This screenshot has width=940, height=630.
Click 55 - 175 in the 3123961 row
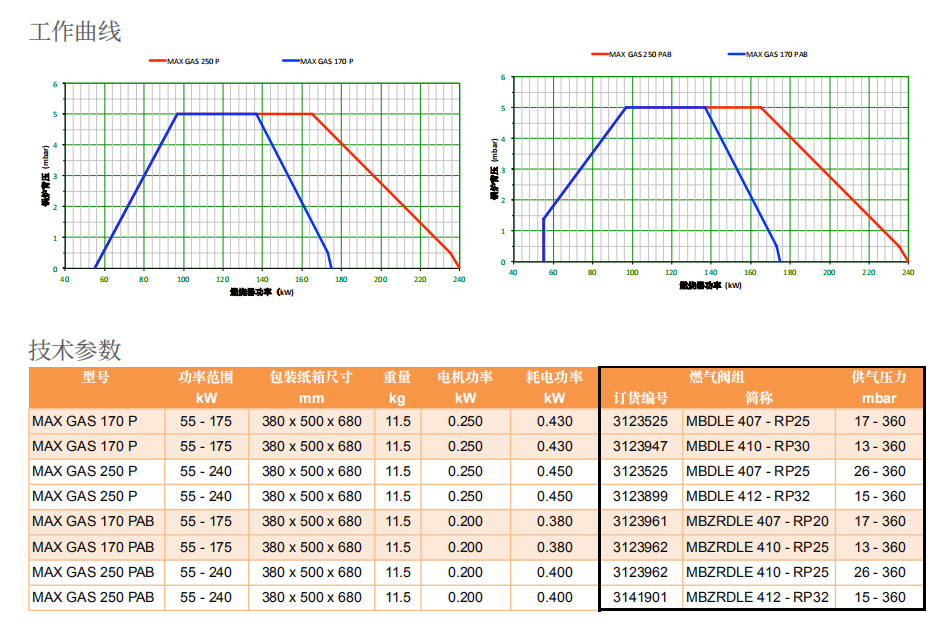click(206, 522)
